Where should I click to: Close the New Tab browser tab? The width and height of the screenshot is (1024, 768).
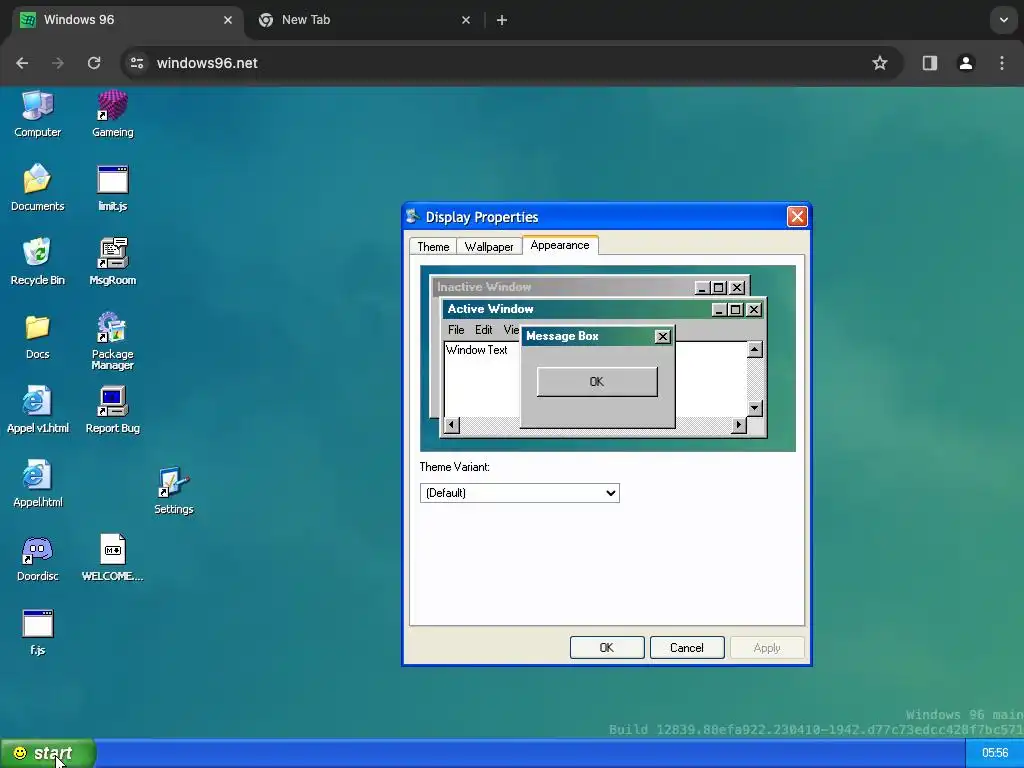(x=466, y=20)
